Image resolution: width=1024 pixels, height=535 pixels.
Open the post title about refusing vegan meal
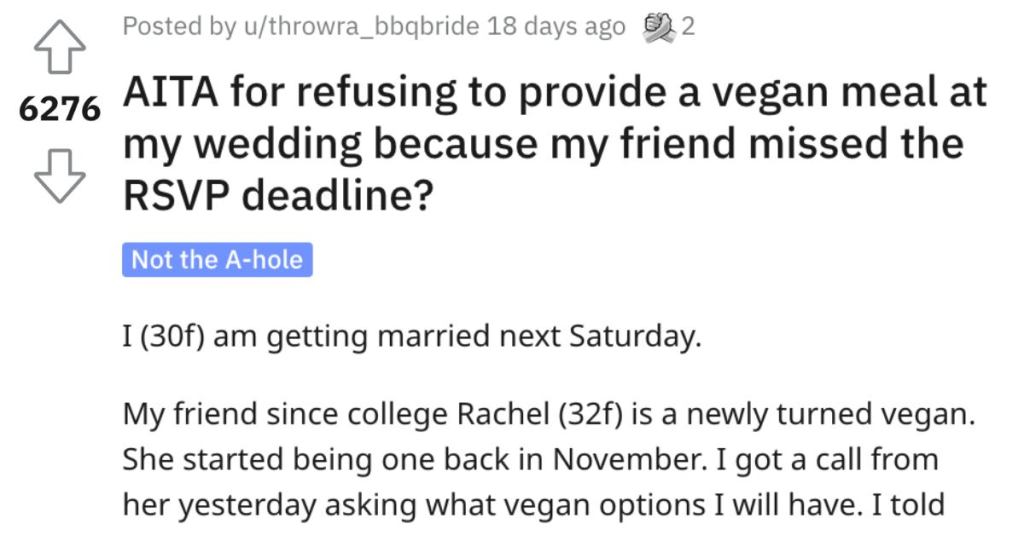pos(555,144)
